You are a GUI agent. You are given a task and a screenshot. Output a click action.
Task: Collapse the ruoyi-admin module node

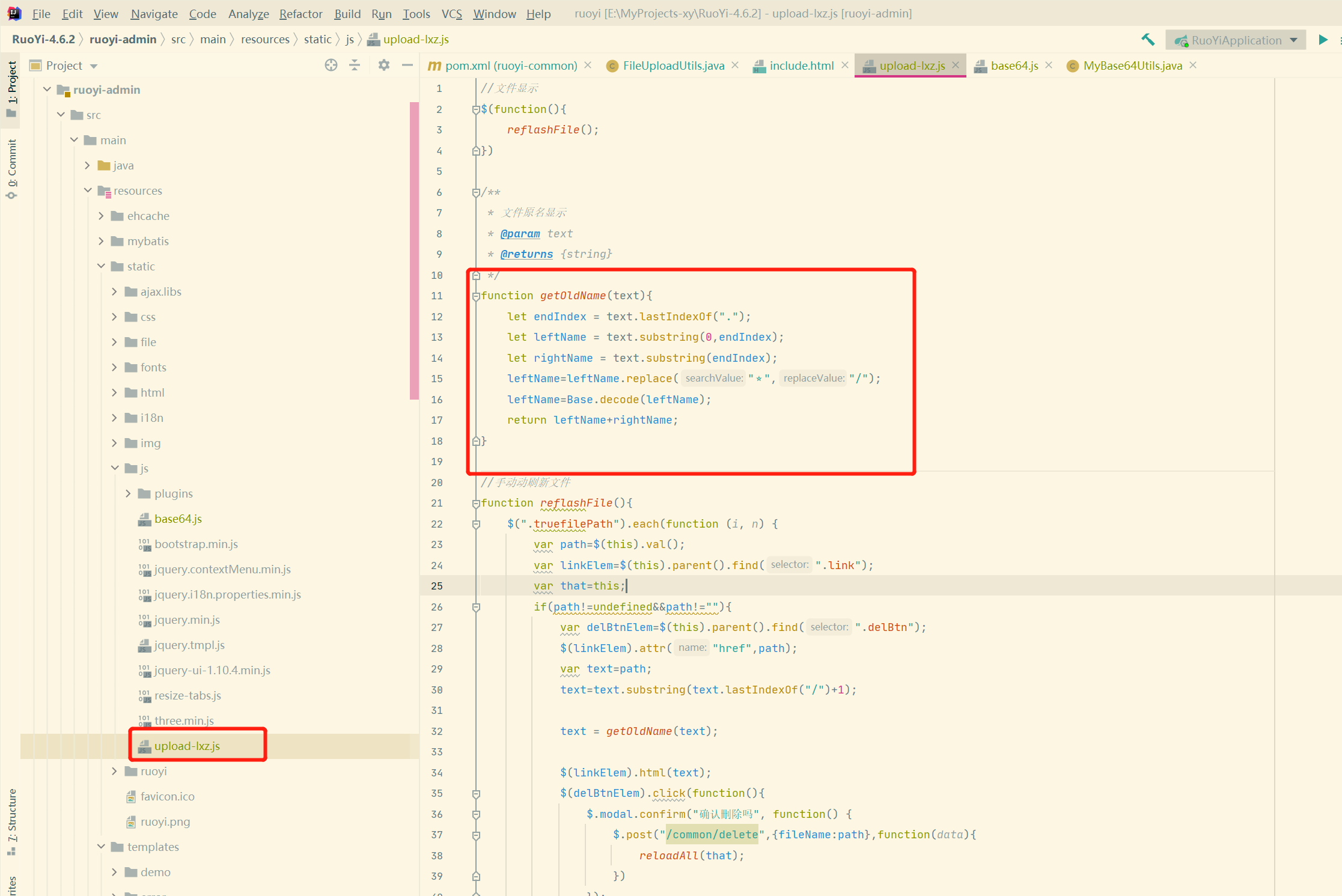(47, 90)
